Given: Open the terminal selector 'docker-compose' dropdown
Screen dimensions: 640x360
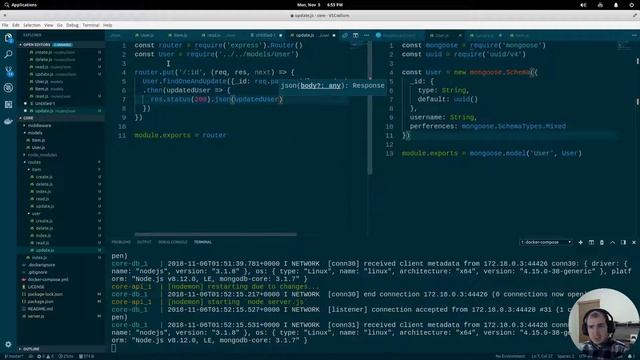Looking at the screenshot, I should [546, 242].
